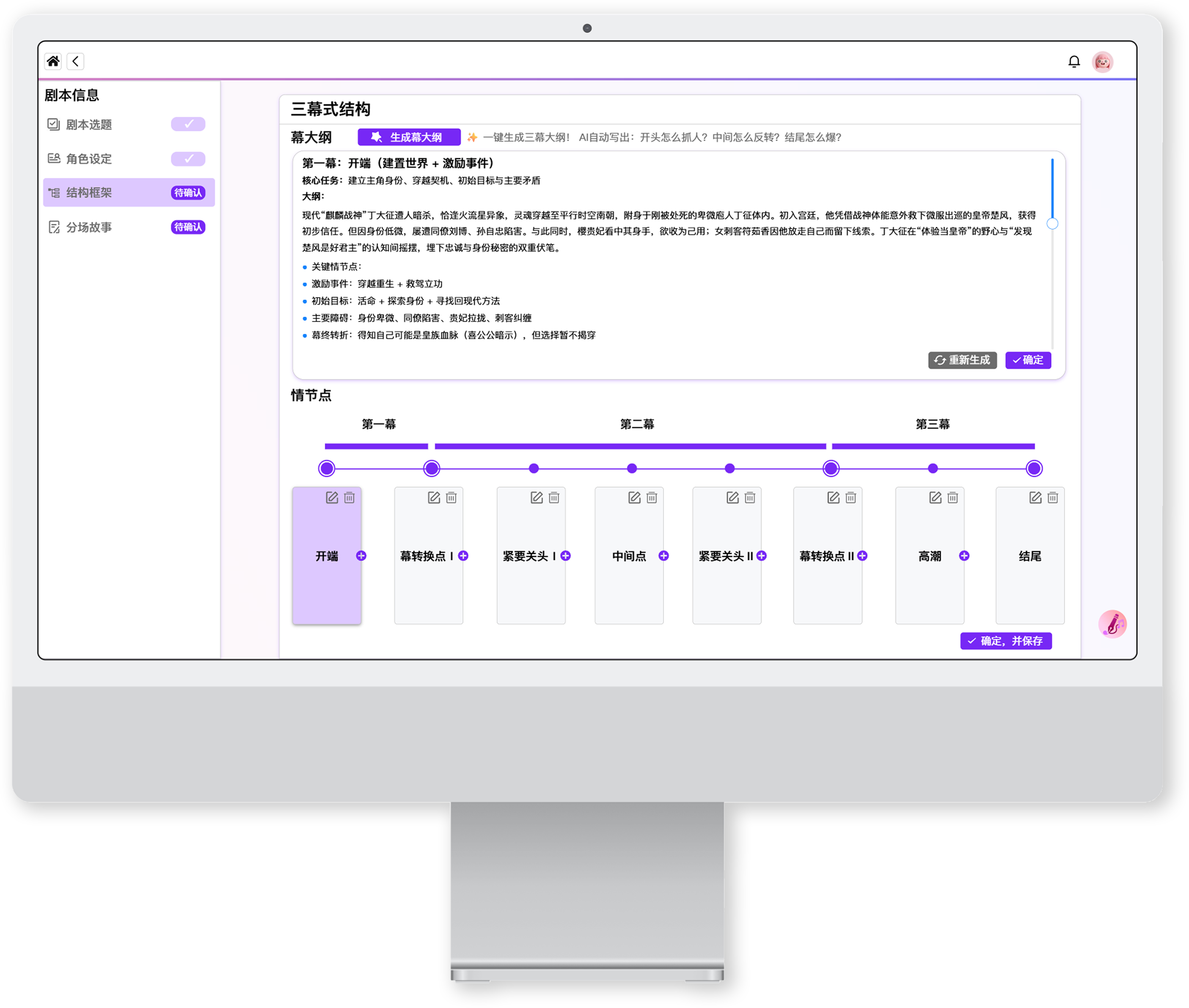Viewport: 1189px width, 1008px height.
Task: Select the 紧要关头 II timeline node
Action: (730, 469)
